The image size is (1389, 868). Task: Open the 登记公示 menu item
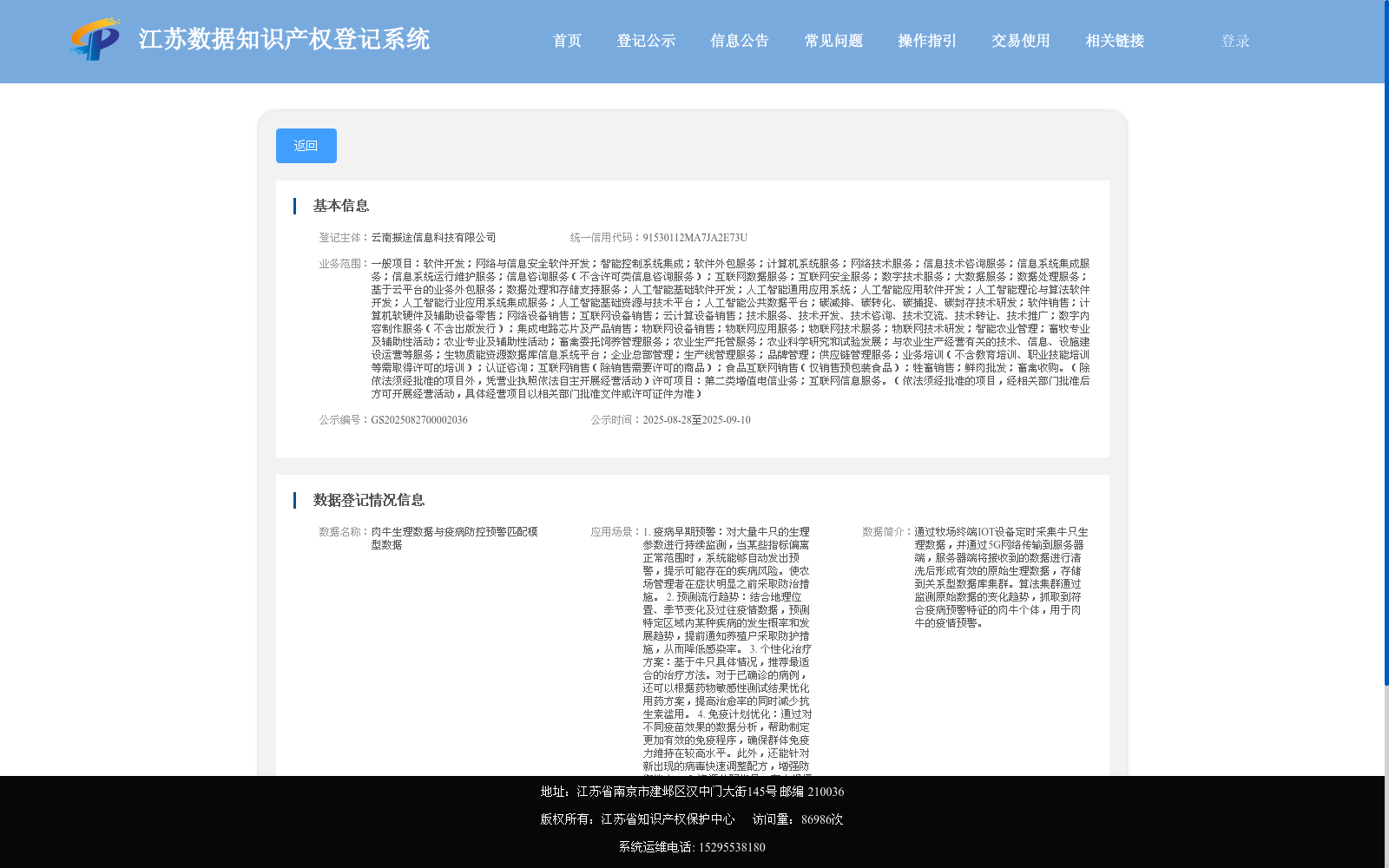pos(646,41)
